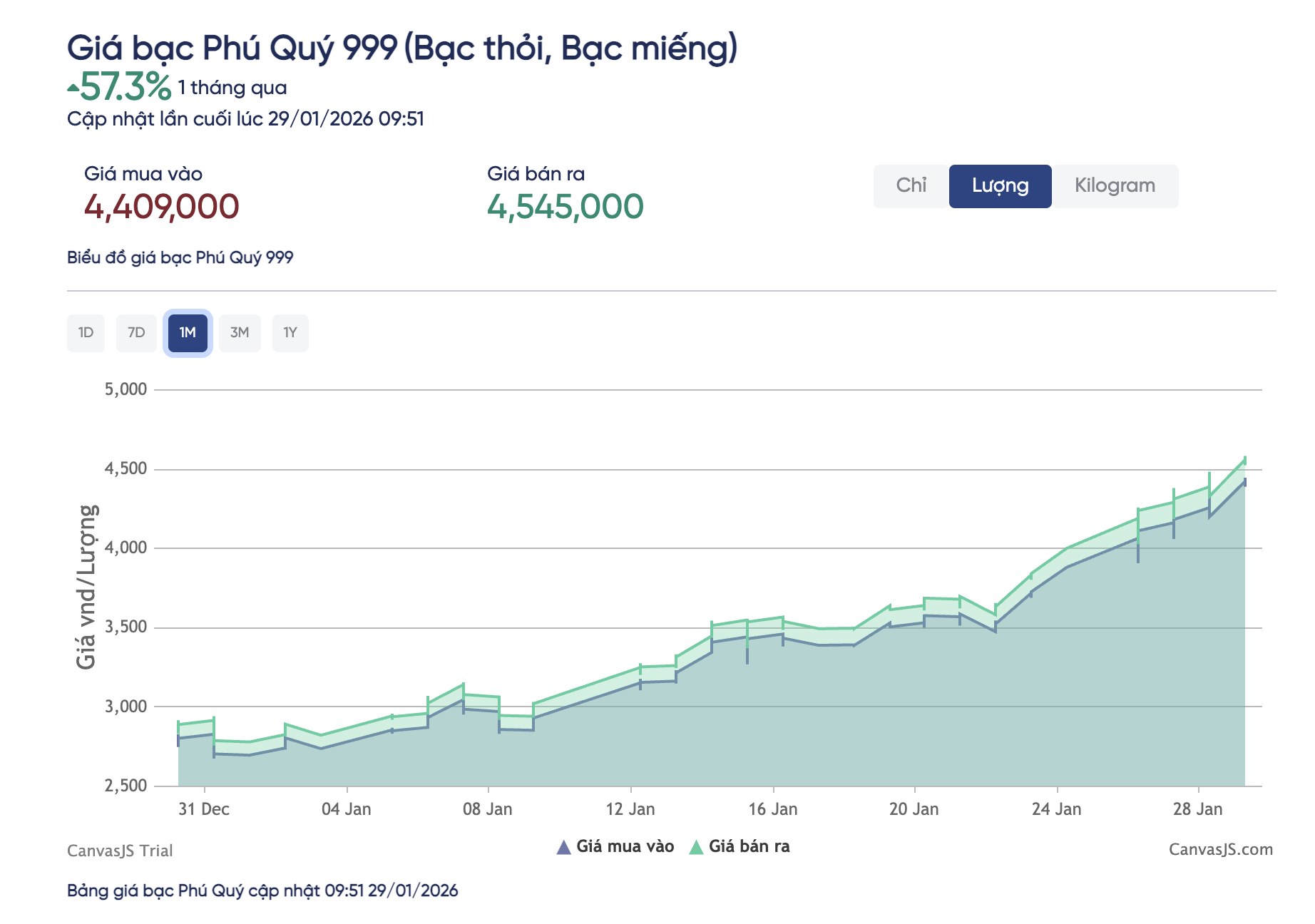Select the 3M time range button
Screen dimensions: 1315x924
[239, 332]
